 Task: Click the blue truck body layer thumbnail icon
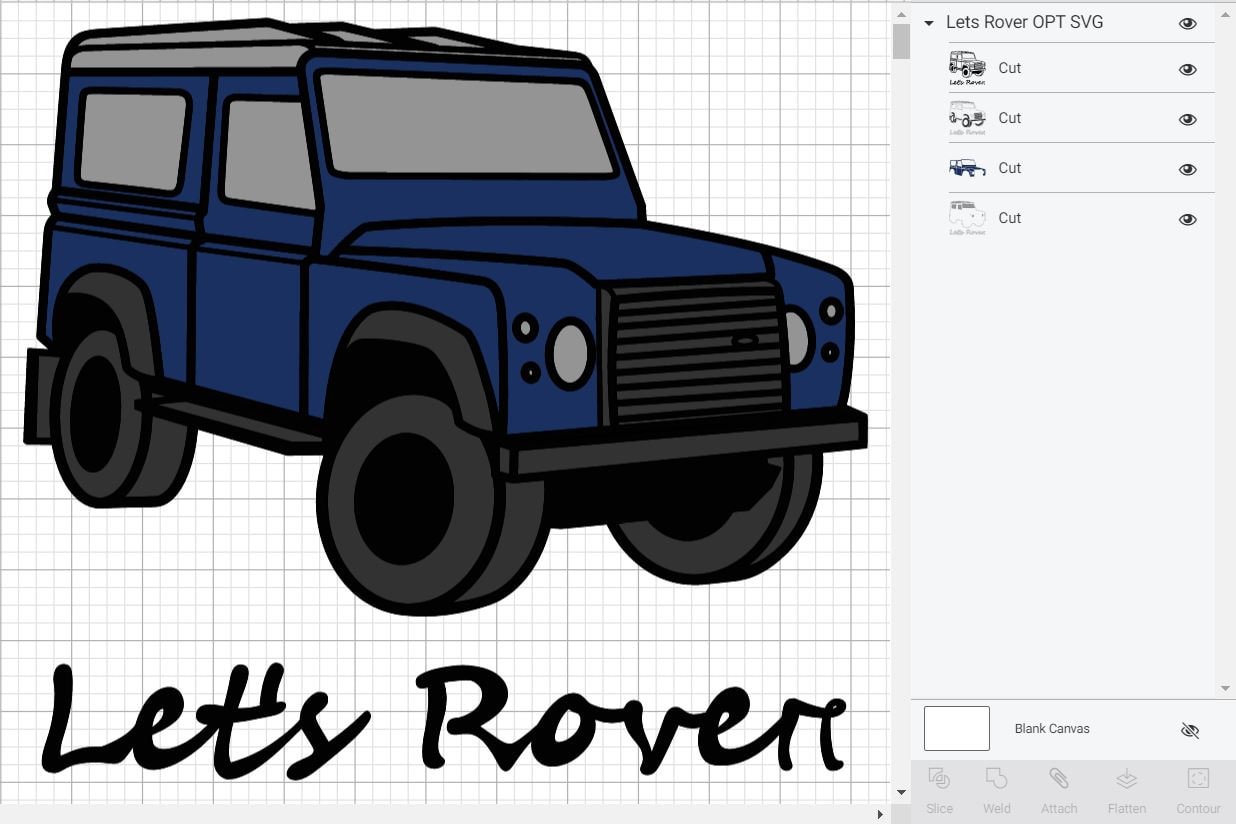point(965,168)
